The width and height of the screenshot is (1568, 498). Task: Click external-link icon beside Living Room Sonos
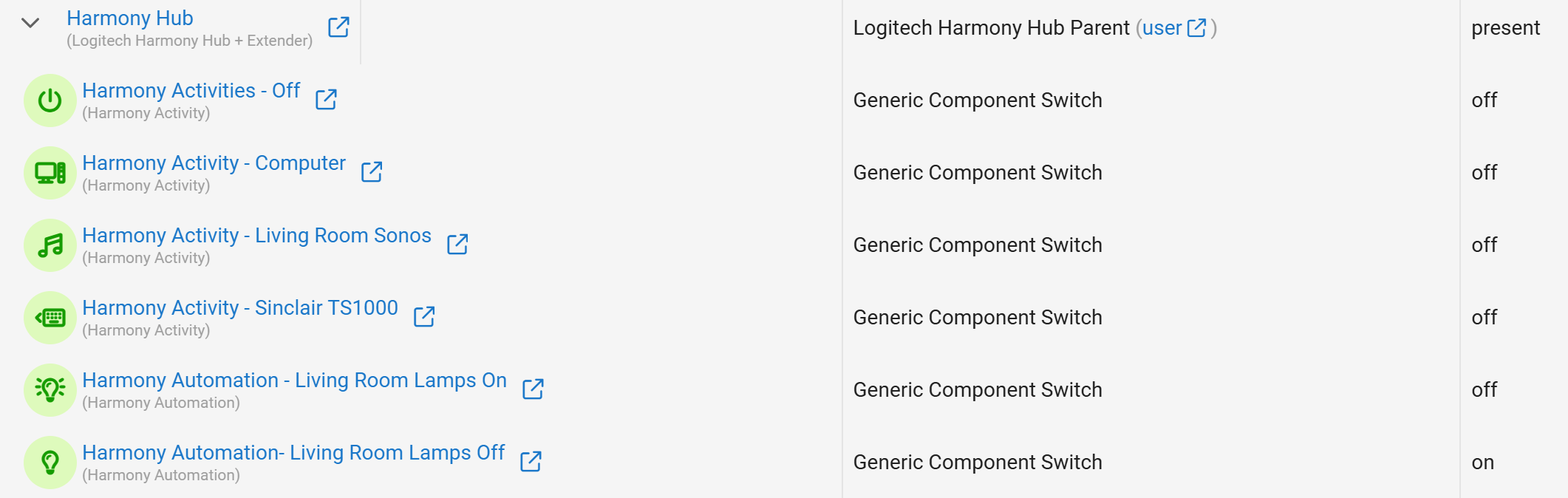point(457,244)
